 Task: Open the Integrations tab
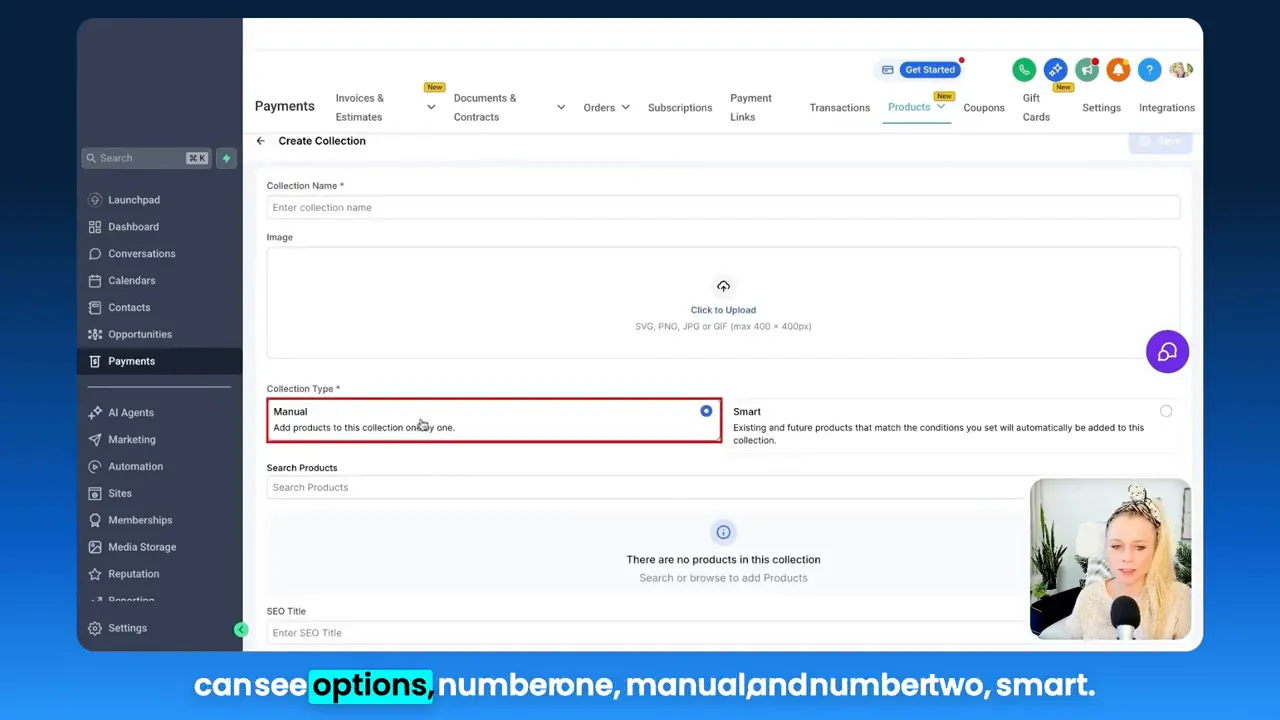1167,108
